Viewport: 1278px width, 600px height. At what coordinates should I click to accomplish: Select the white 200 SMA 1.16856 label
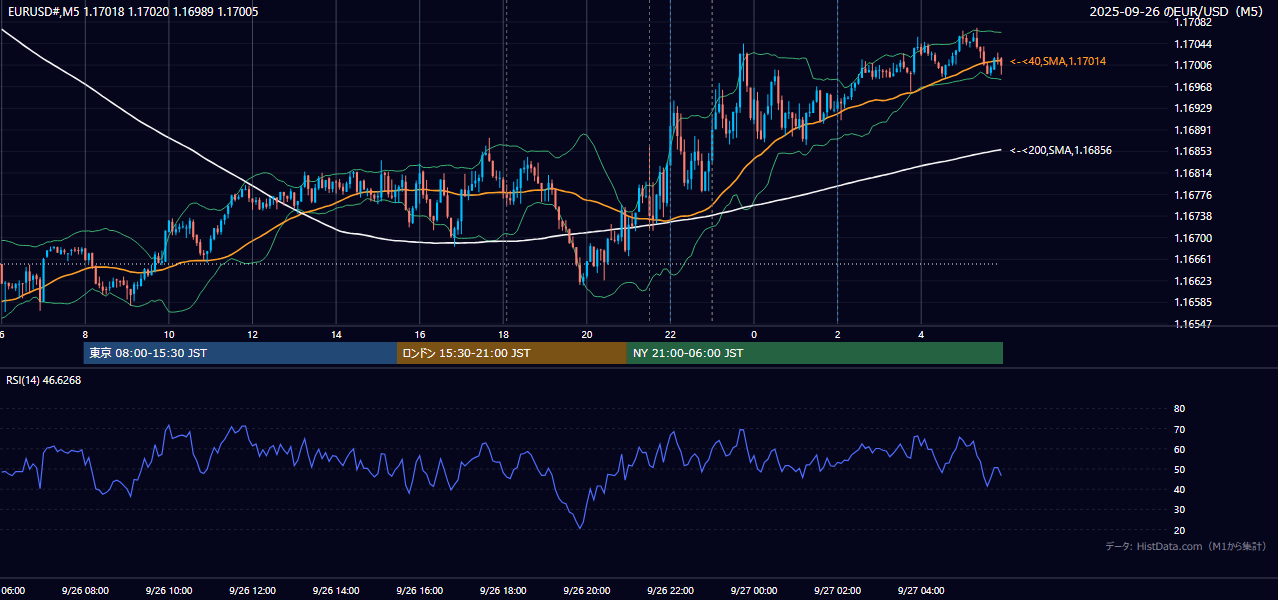tap(1060, 151)
